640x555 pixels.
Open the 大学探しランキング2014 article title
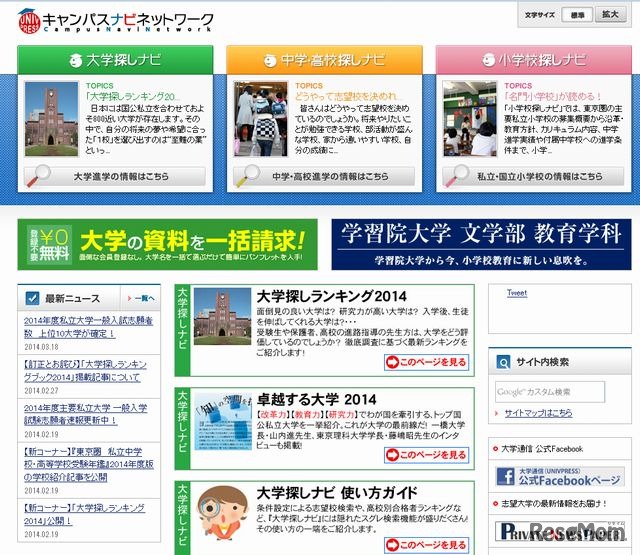pyautogui.click(x=331, y=296)
